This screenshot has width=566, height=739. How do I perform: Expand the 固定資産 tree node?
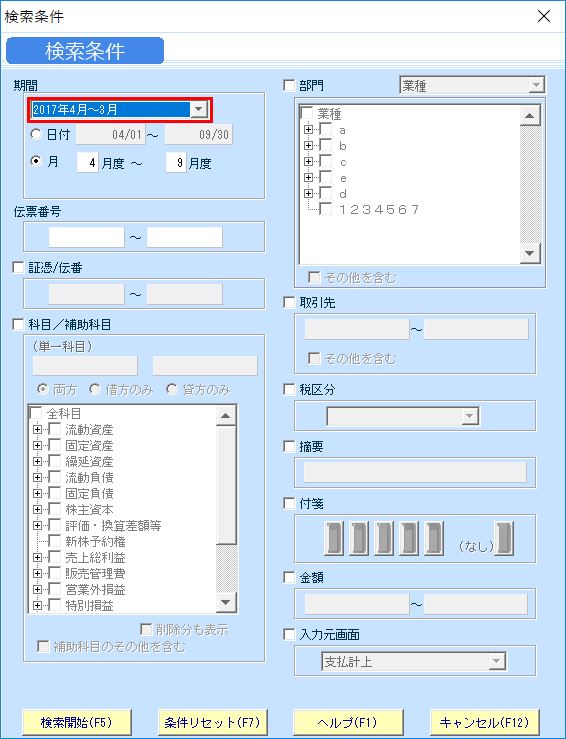coord(37,445)
